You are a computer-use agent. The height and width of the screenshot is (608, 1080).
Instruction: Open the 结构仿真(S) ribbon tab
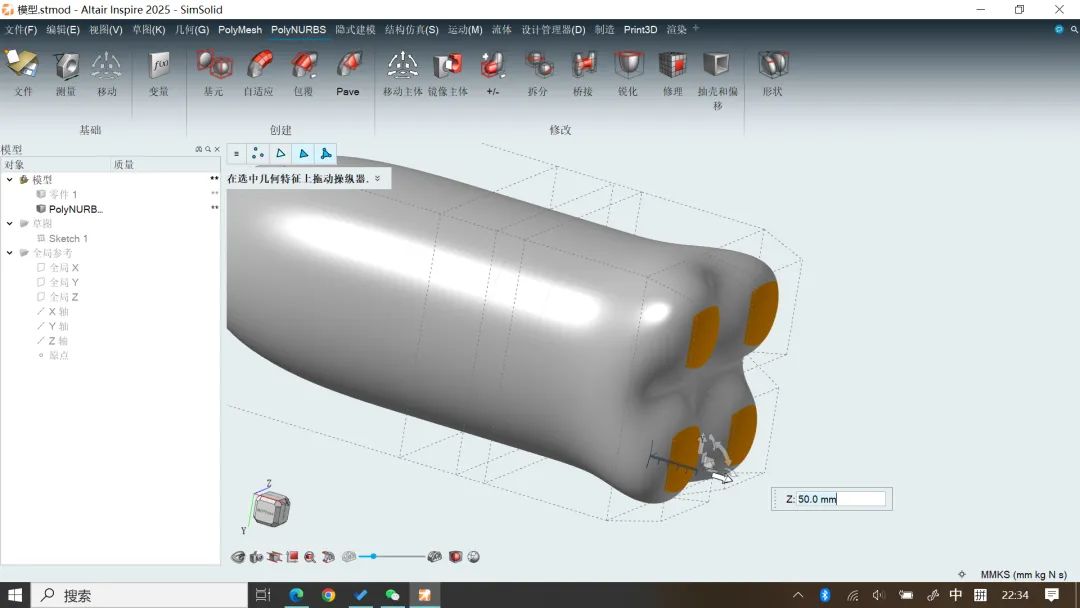tap(411, 30)
